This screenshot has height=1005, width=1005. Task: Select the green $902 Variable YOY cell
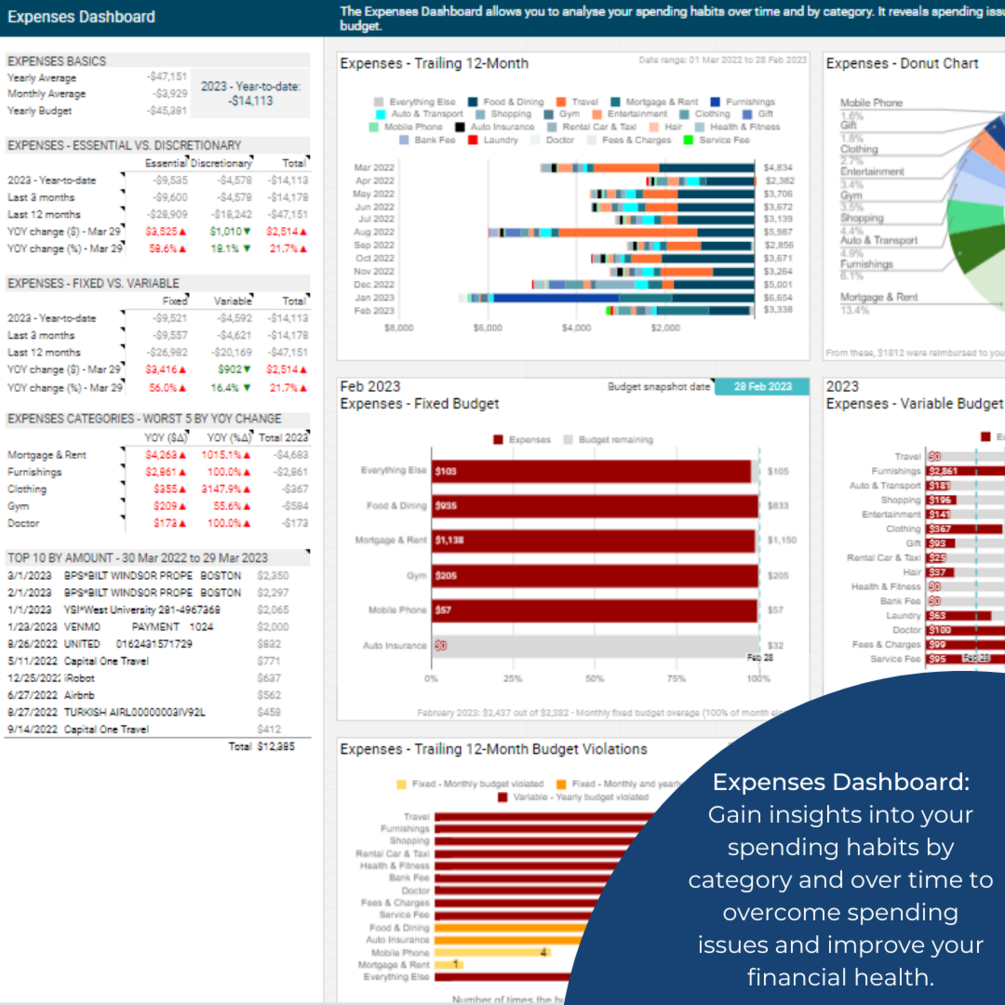pos(234,369)
